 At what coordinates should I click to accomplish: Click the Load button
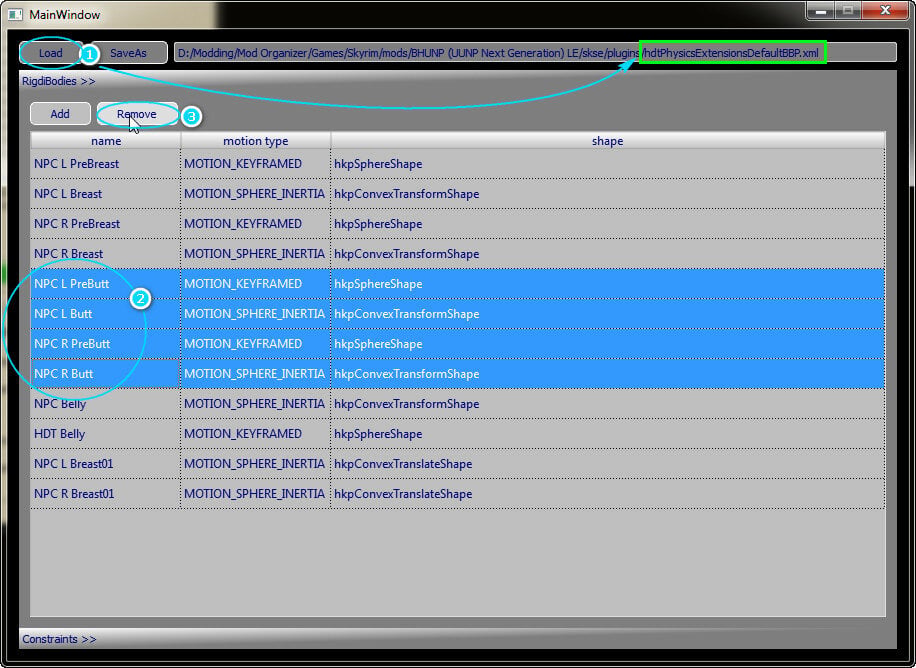50,53
